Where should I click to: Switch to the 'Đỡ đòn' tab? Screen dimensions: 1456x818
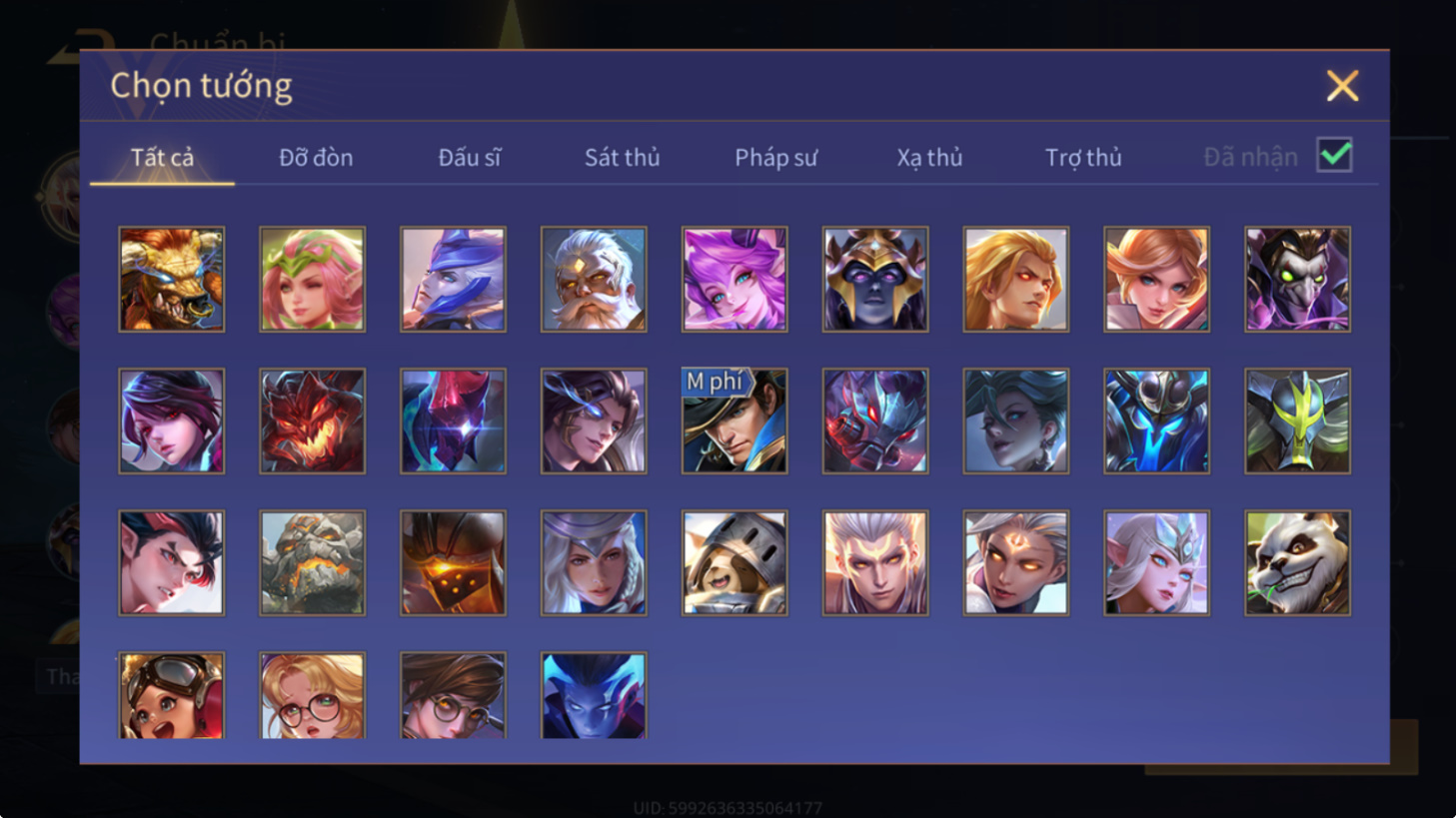click(316, 158)
